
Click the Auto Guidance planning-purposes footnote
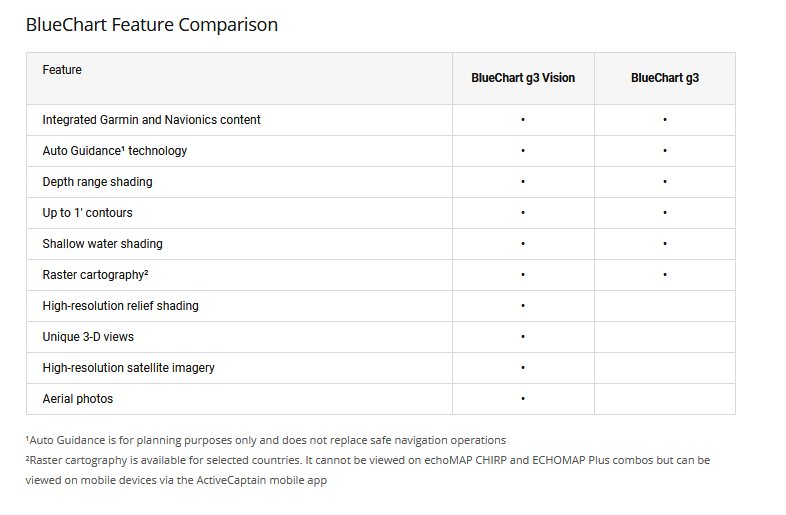pyautogui.click(x=266, y=440)
